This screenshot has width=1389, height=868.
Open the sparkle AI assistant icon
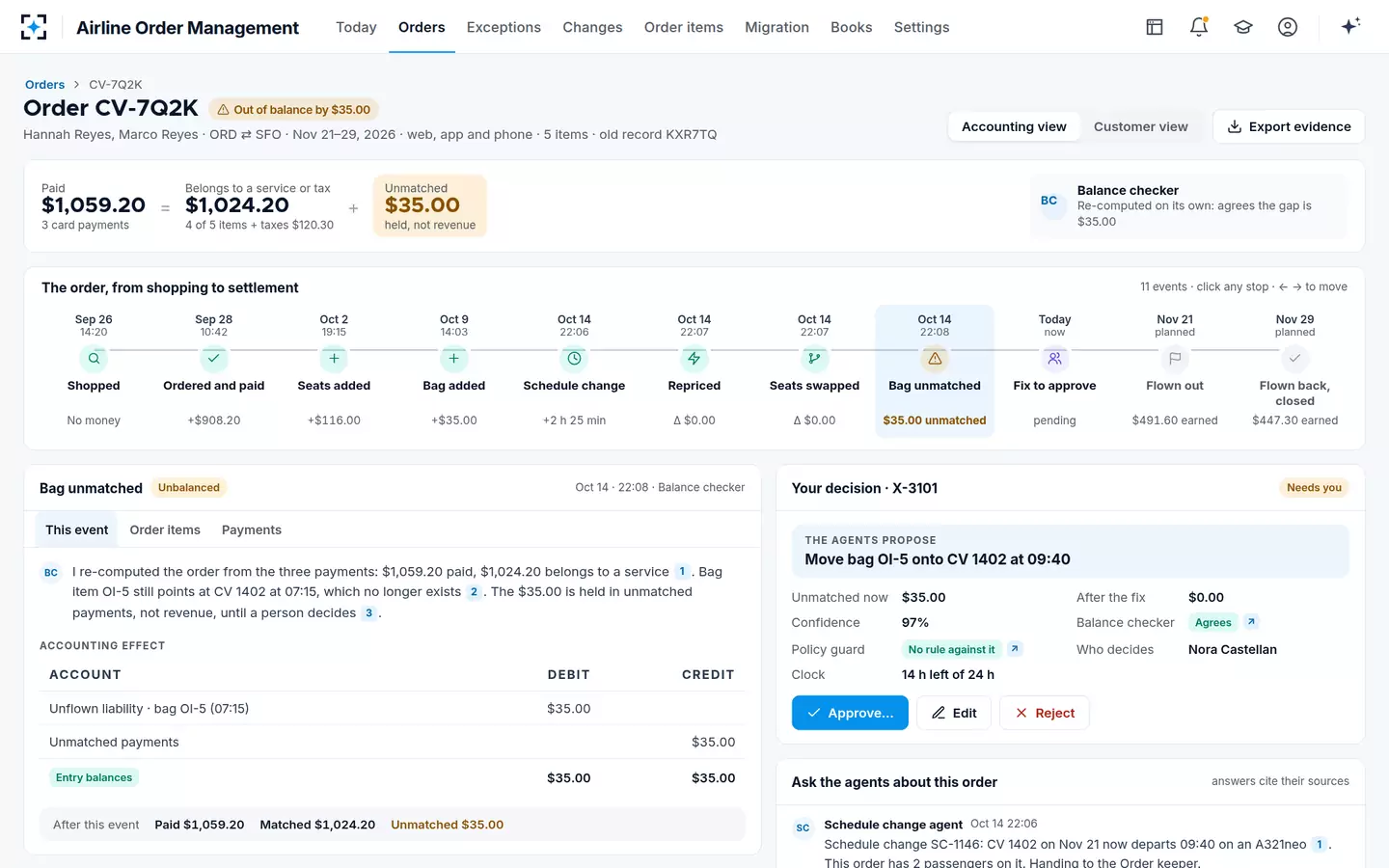pyautogui.click(x=1350, y=26)
